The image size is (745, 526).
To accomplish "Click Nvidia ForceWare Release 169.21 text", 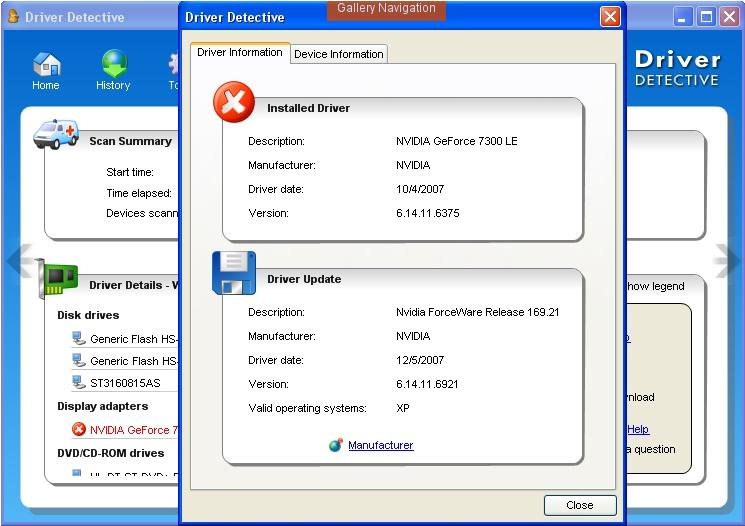I will pyautogui.click(x=478, y=312).
